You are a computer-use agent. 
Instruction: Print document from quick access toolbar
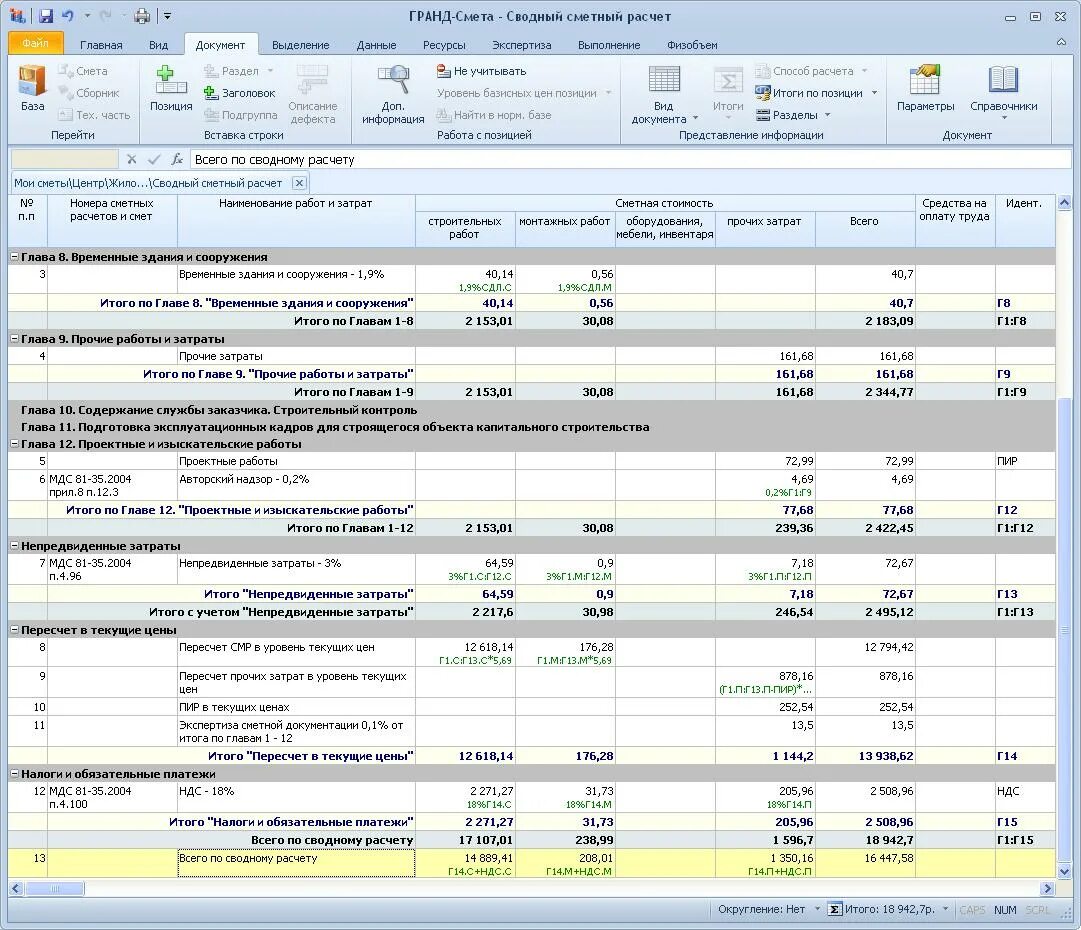141,16
